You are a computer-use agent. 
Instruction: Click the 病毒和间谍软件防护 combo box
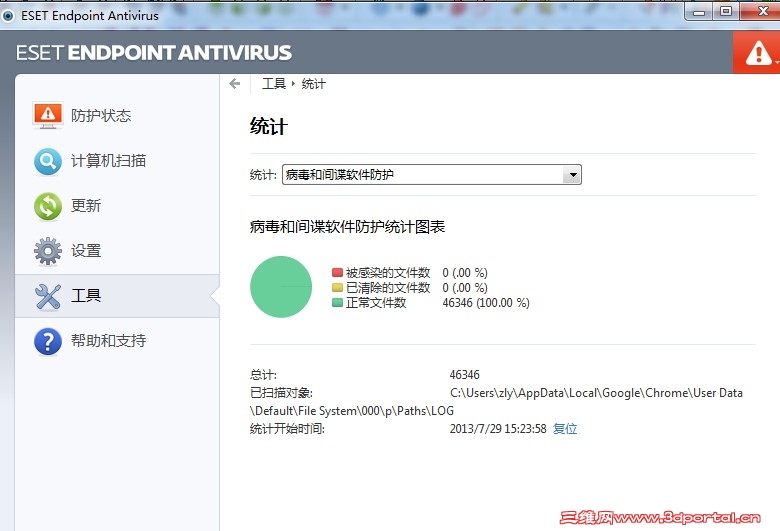coord(432,175)
